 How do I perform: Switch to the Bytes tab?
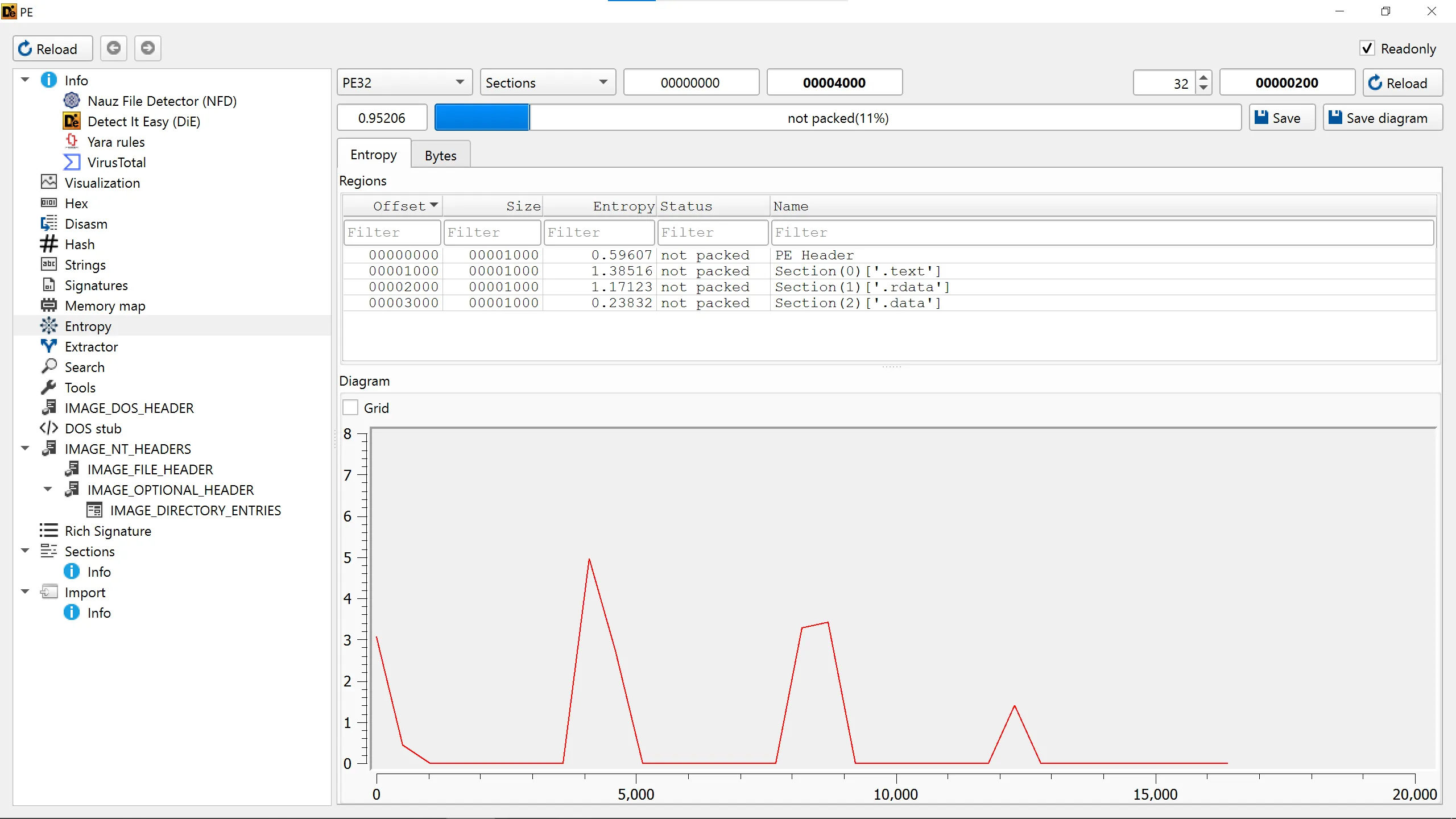pos(440,155)
